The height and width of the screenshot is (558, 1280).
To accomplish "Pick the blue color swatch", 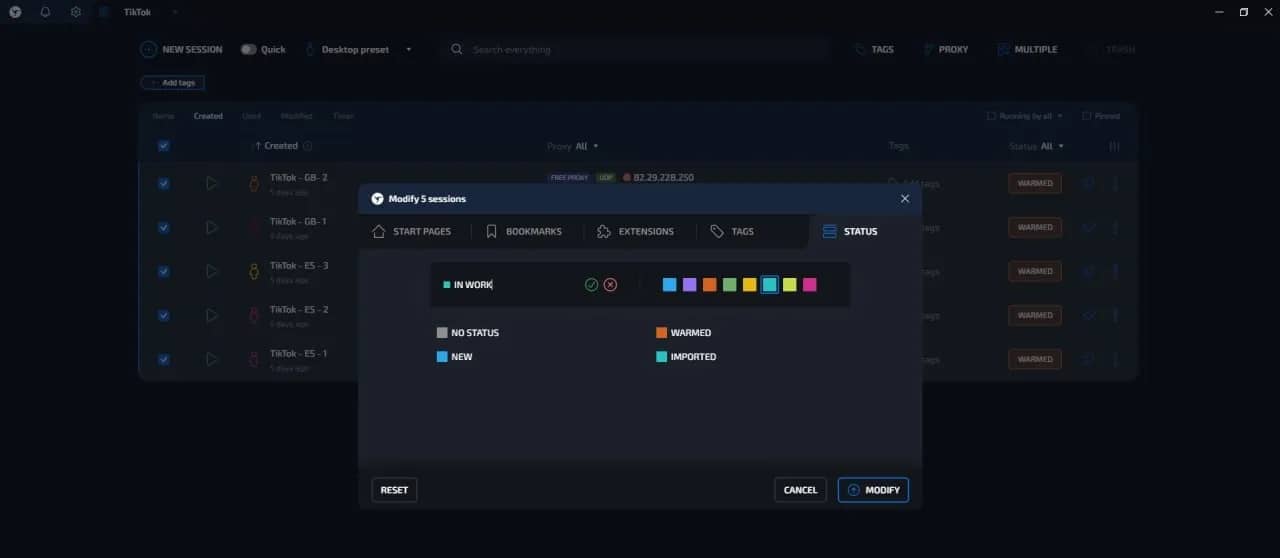I will (669, 285).
